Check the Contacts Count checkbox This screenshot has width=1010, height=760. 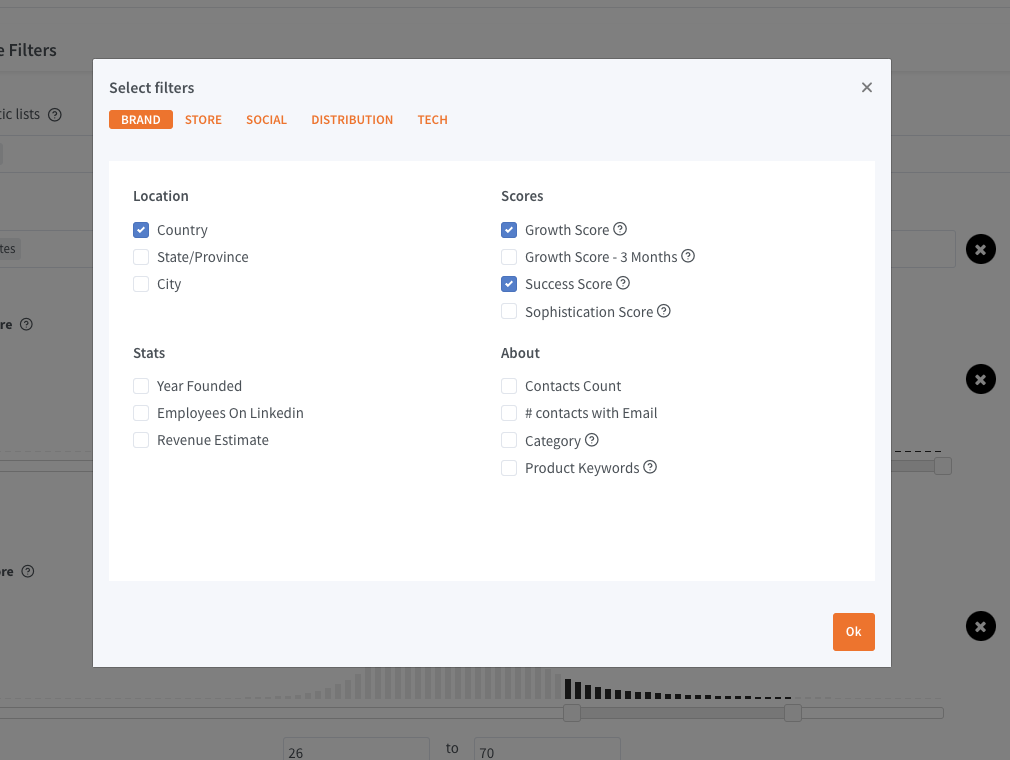[x=509, y=386]
